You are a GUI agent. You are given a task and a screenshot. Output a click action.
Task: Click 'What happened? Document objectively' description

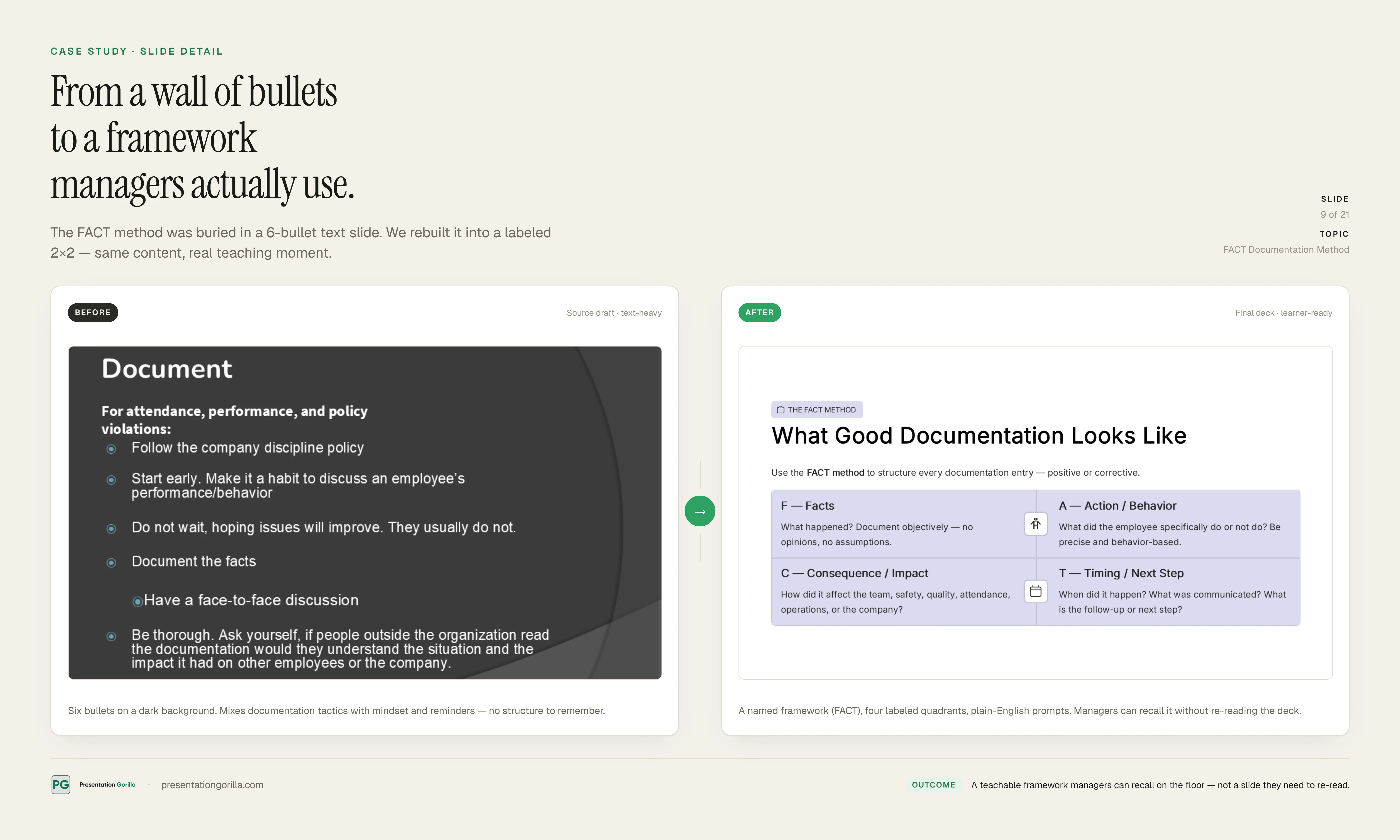(877, 534)
